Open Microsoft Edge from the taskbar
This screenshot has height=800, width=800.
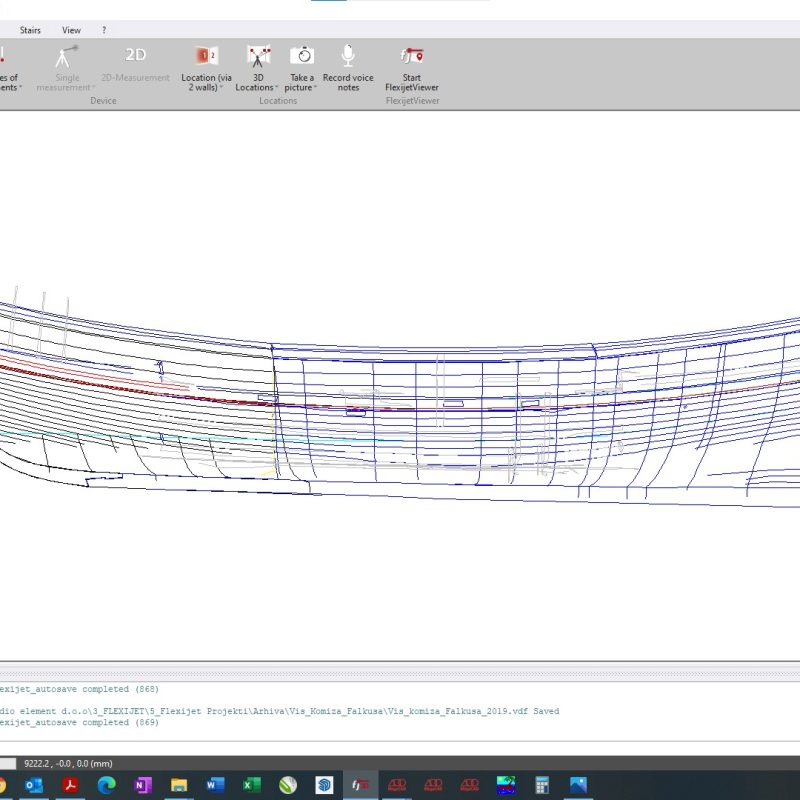coord(106,785)
